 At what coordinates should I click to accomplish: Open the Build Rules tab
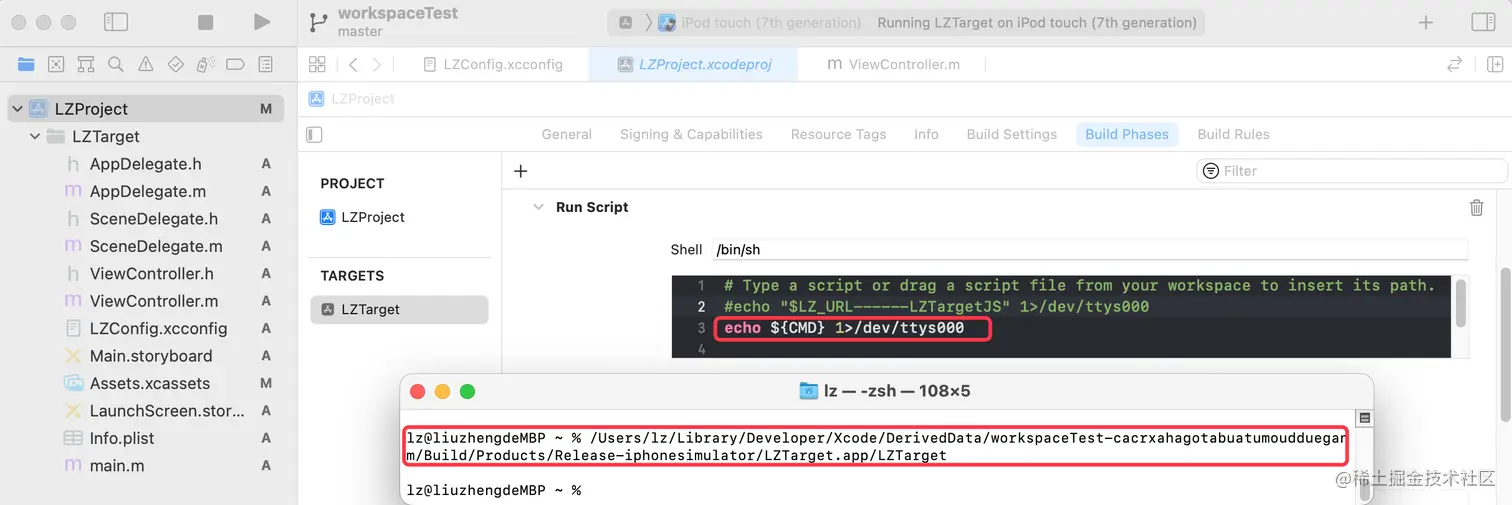1233,134
